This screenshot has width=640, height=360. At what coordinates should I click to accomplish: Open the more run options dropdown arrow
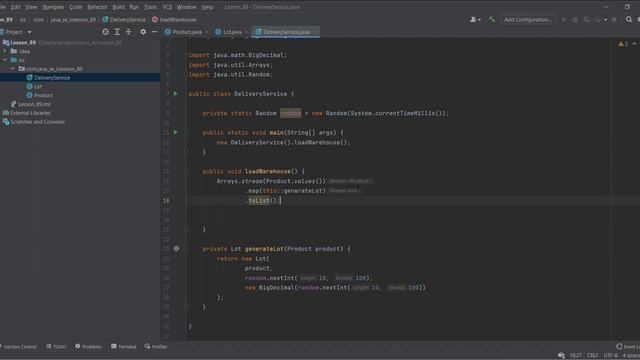606,20
